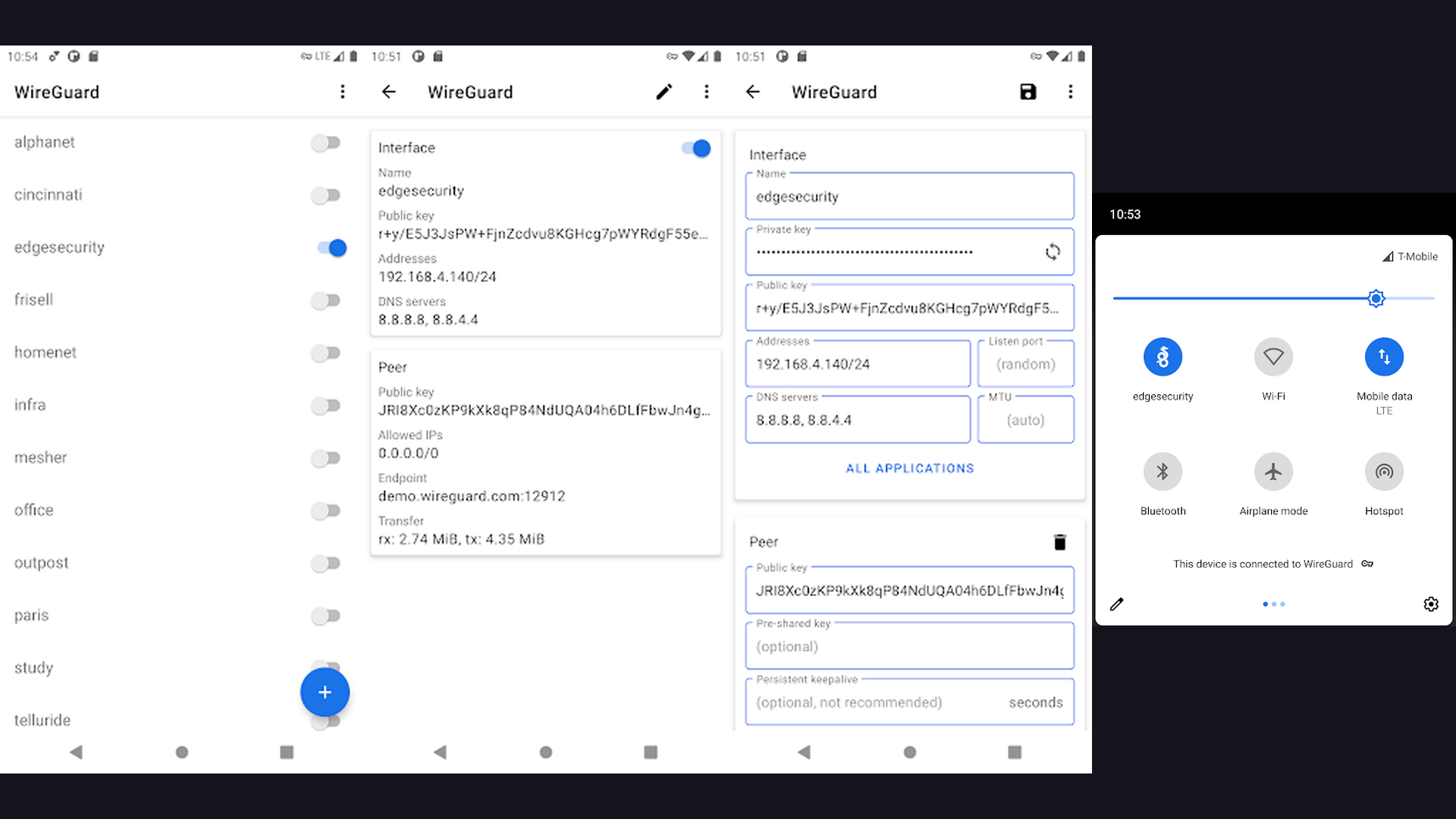Enable the alphanet tunnel switch

325,143
